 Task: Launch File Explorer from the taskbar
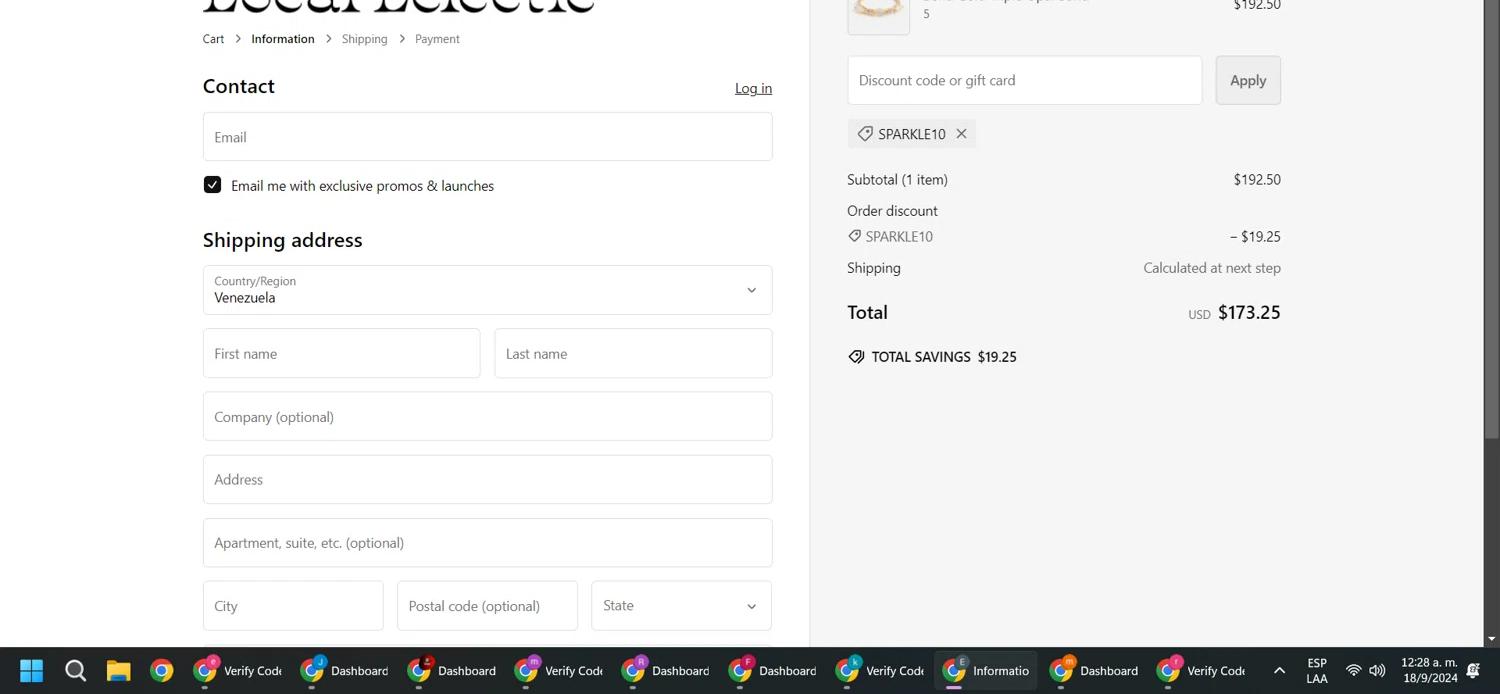[118, 670]
